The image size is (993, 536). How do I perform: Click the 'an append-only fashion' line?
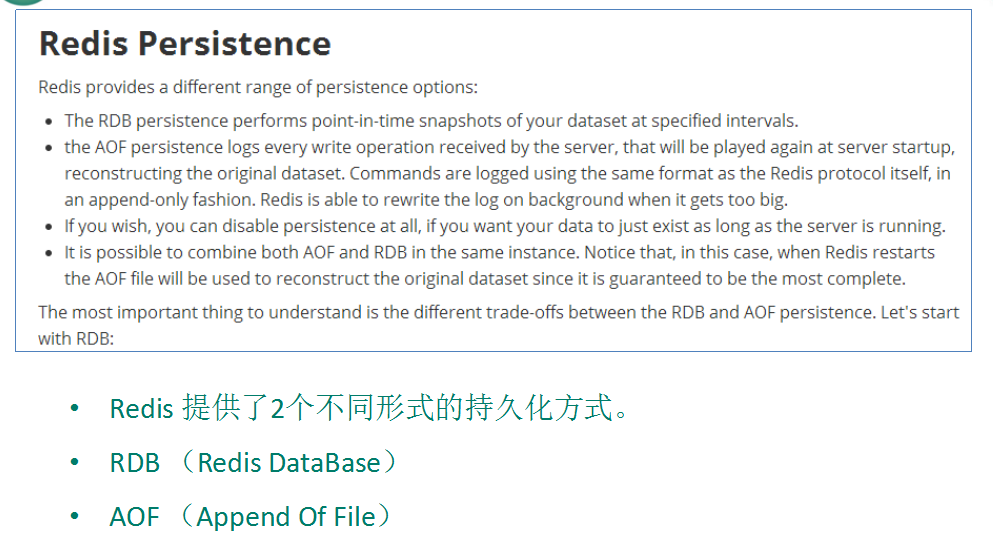(426, 200)
